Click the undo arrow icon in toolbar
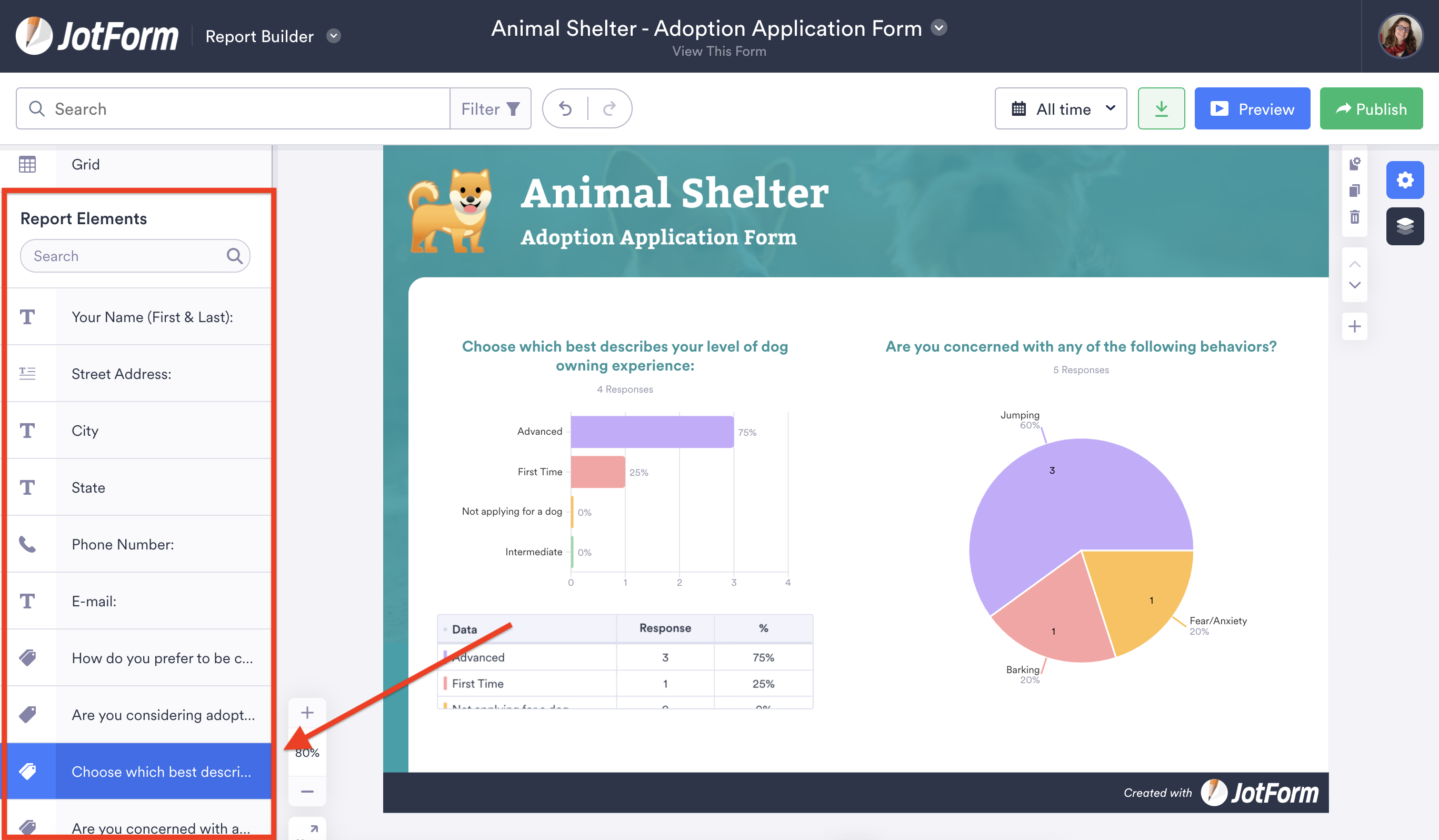Image resolution: width=1439 pixels, height=840 pixels. 566,108
